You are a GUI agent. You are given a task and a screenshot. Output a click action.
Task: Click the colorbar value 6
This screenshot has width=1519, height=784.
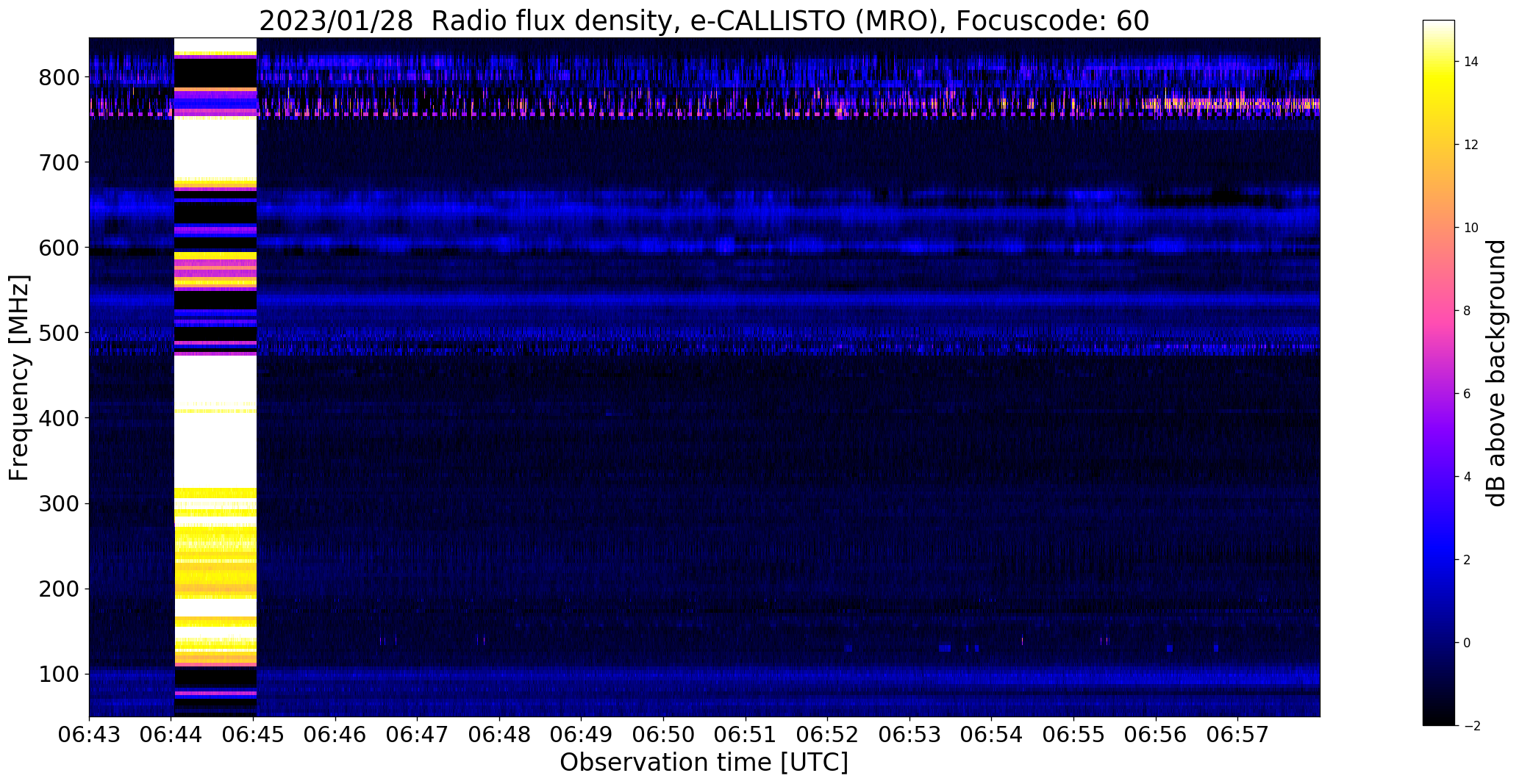(x=1468, y=394)
